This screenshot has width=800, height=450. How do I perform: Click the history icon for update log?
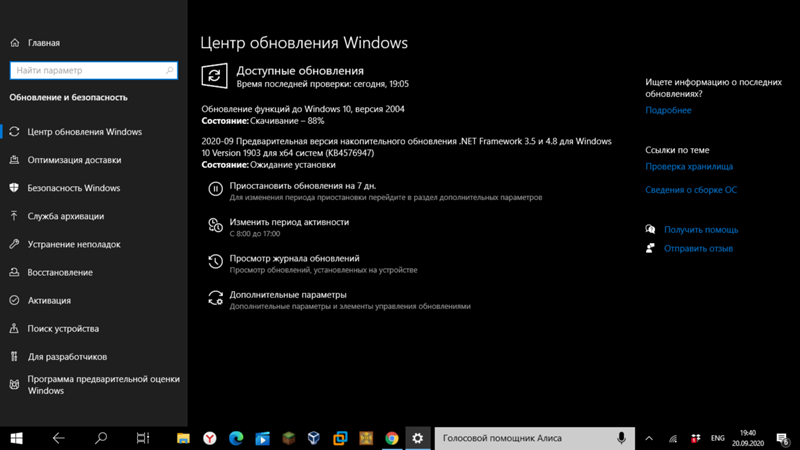point(215,261)
